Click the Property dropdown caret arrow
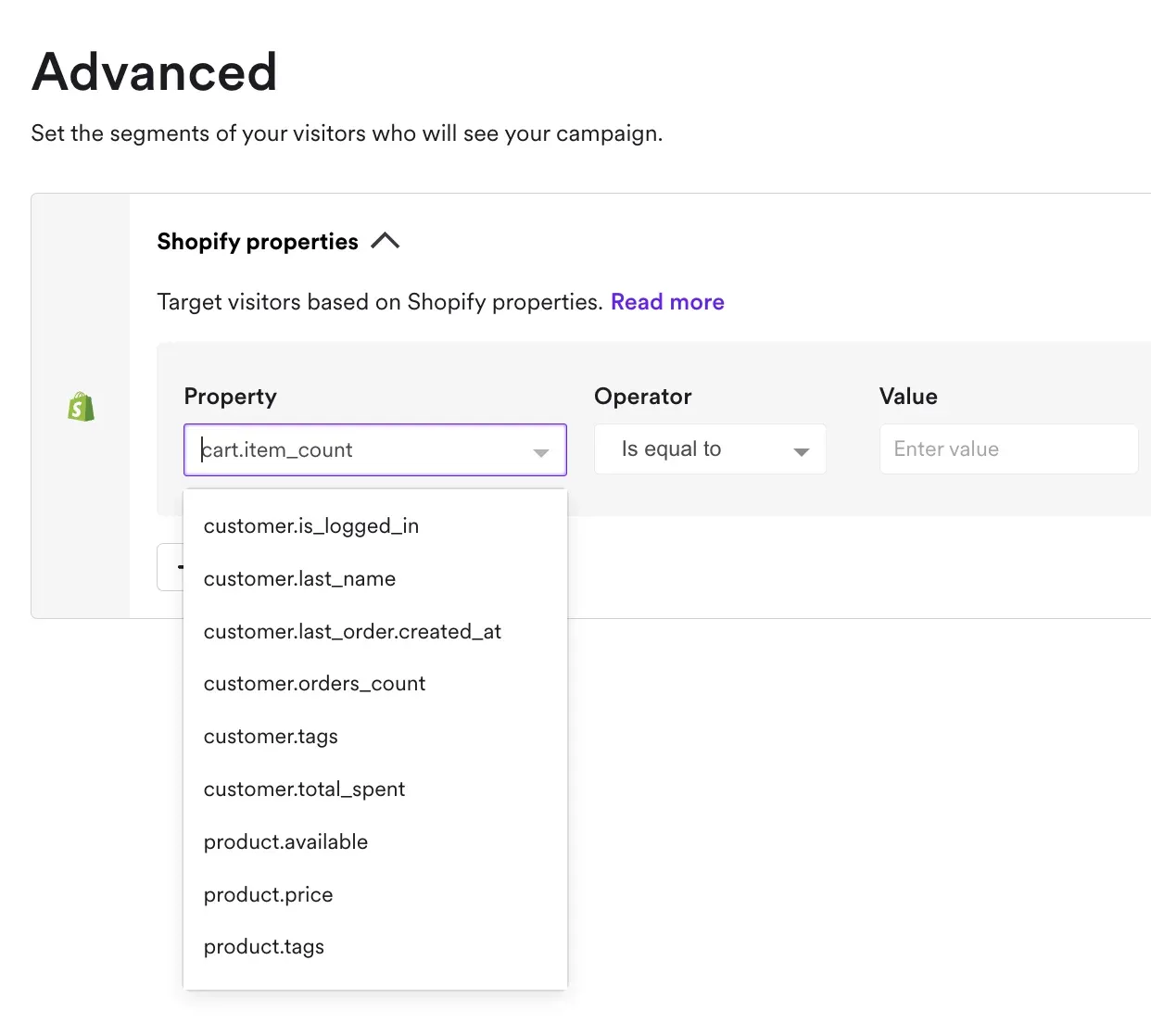Screen dimensions: 1151x1036 pyautogui.click(x=541, y=453)
